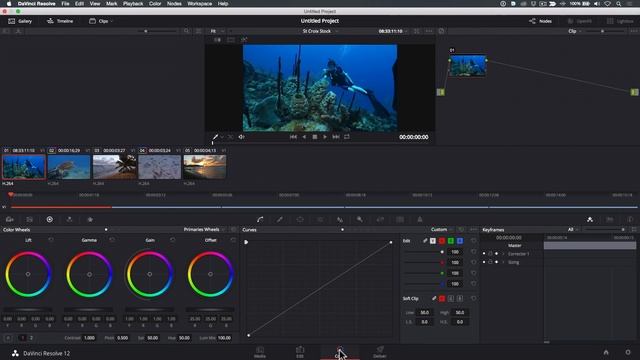Open the Color menu

point(155,4)
